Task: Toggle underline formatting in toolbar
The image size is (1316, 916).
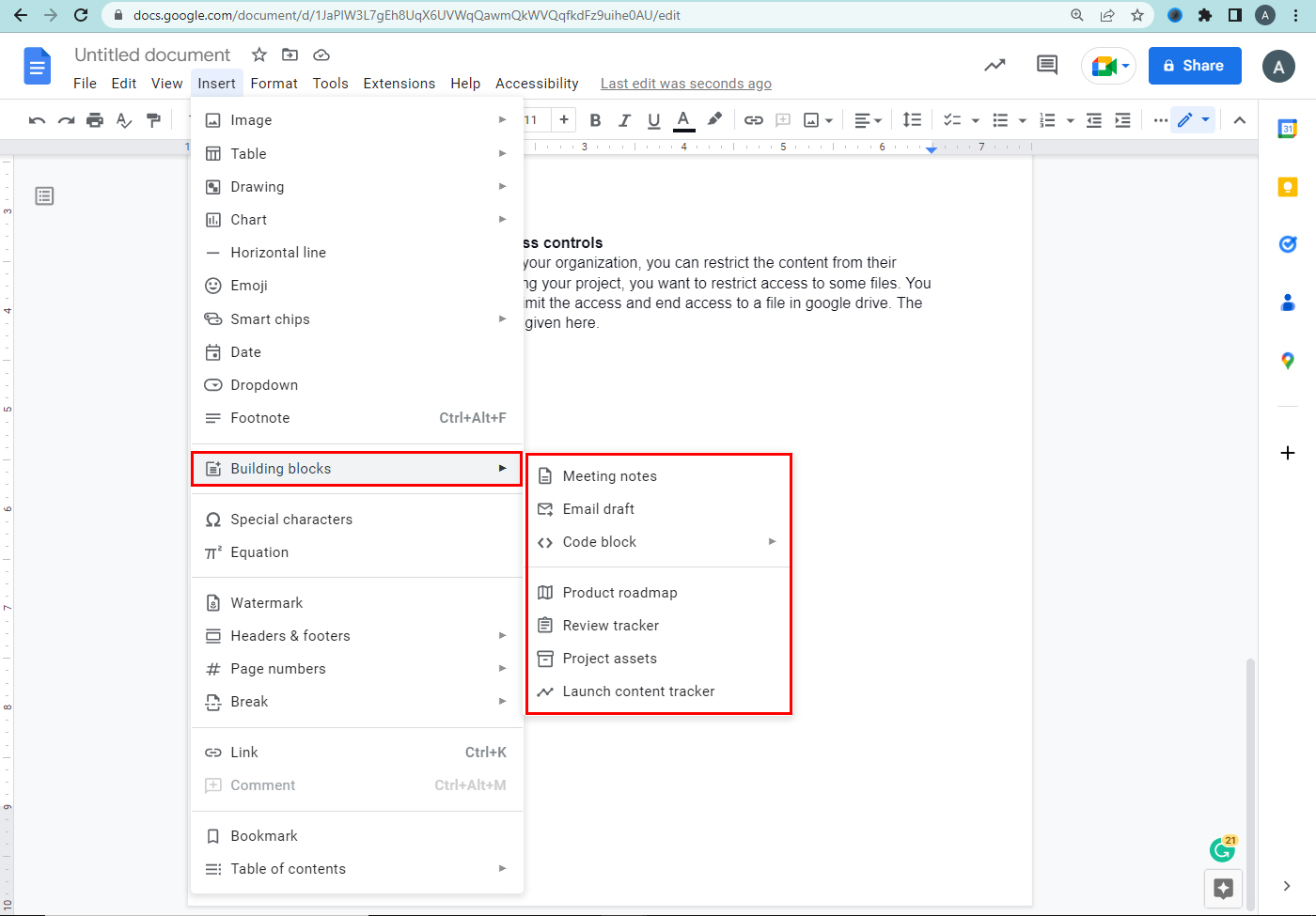Action: (x=654, y=120)
